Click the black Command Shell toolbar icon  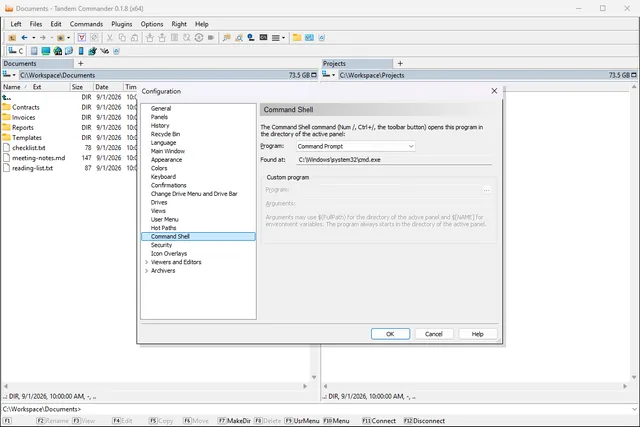(264, 38)
